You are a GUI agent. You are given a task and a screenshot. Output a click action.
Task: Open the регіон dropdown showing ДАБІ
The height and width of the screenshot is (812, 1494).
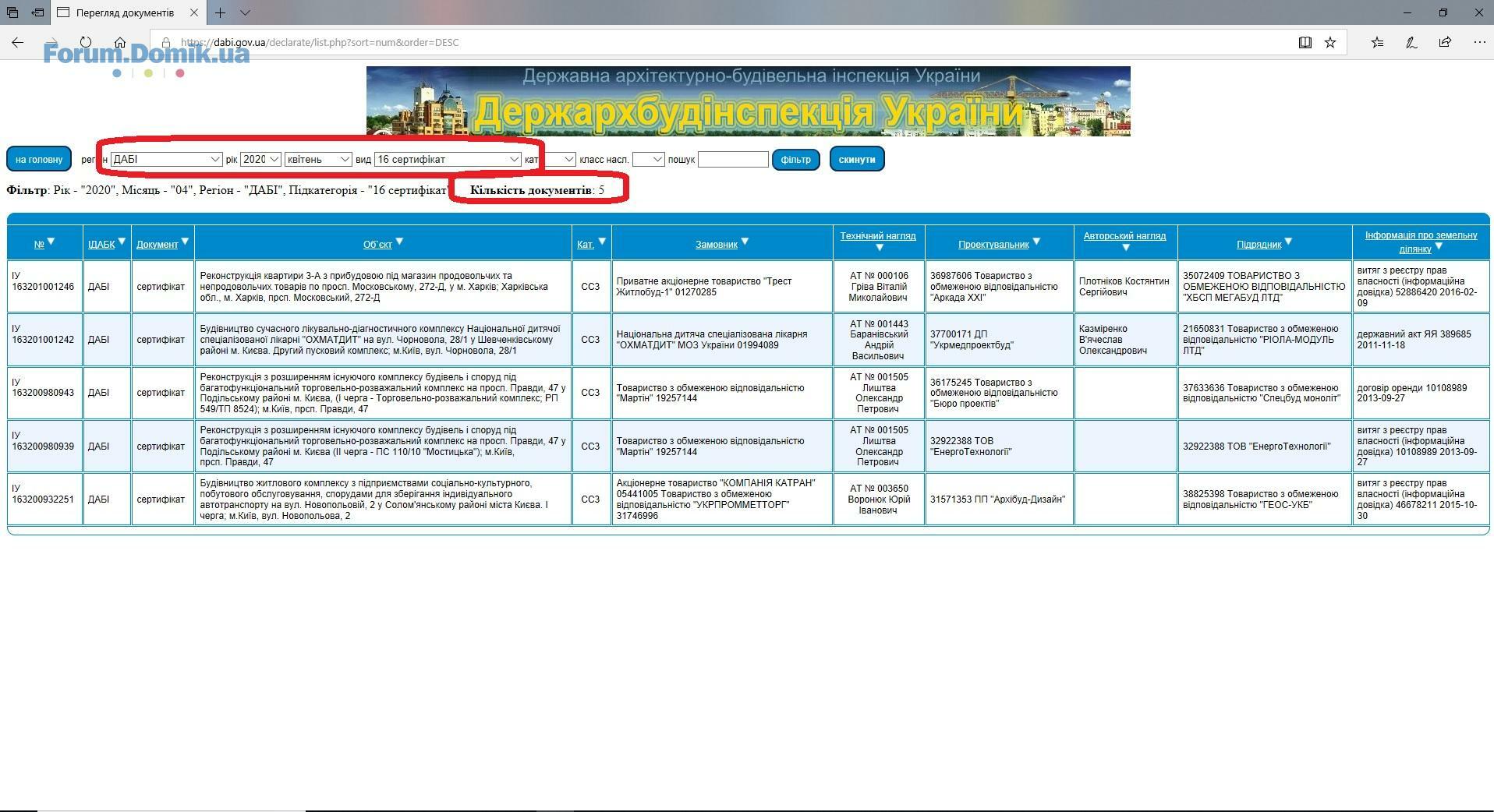click(x=167, y=159)
